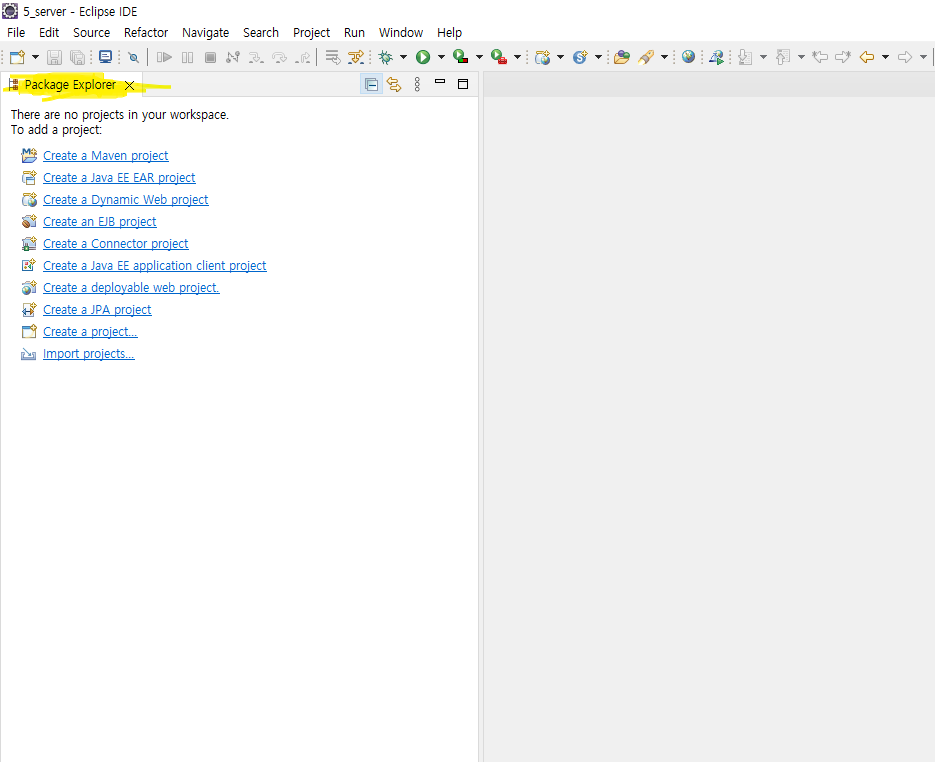Select the Package Explorer tab

pyautogui.click(x=70, y=85)
